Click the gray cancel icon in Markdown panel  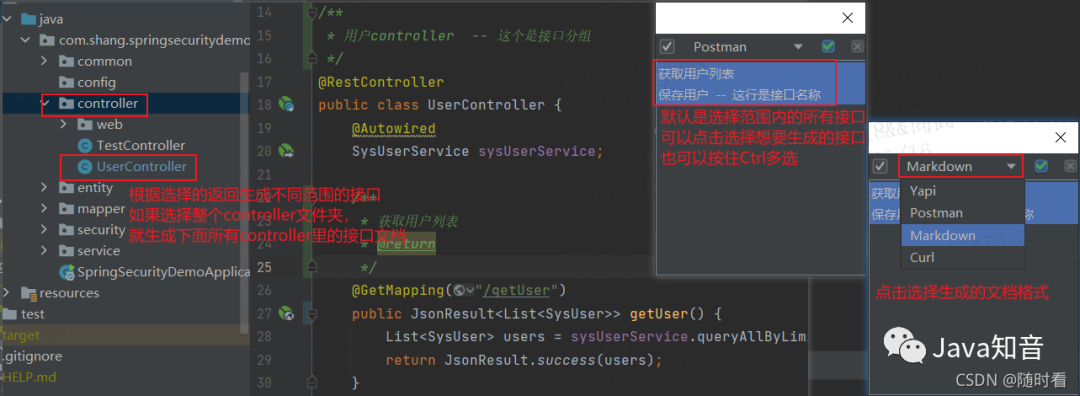point(1070,166)
